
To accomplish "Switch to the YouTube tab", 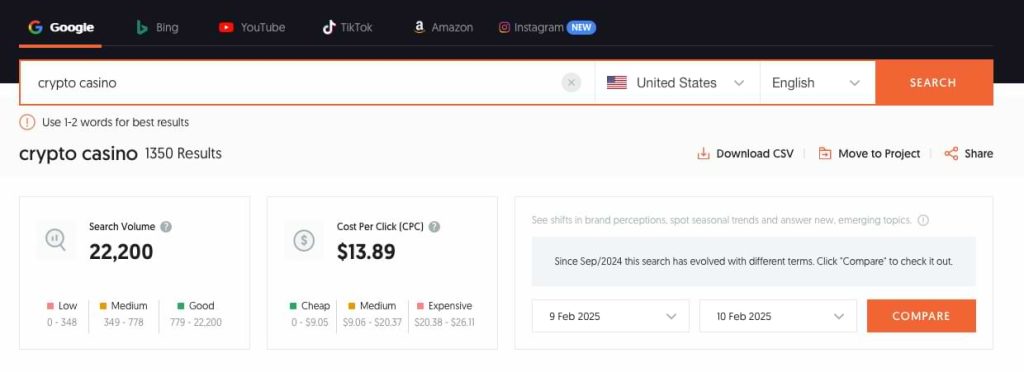I will (252, 27).
